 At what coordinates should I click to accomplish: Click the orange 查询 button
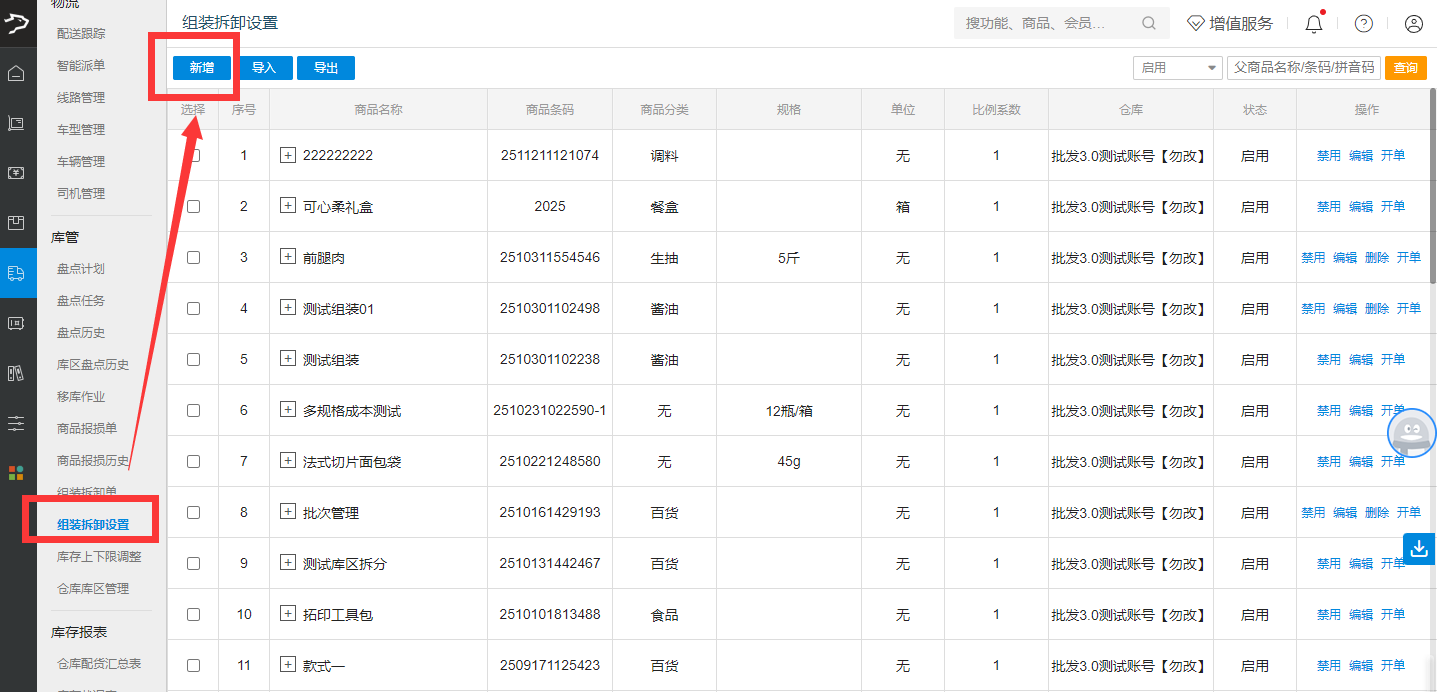1405,68
